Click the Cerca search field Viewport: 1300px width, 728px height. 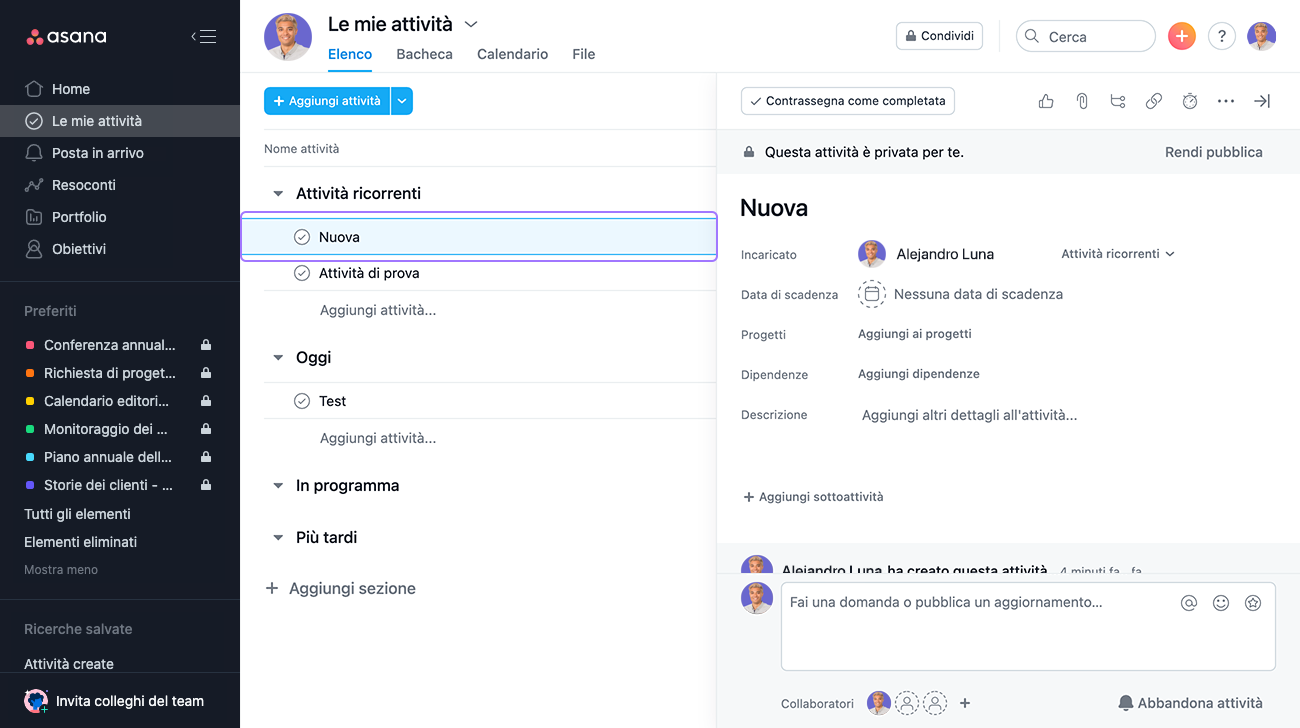1086,36
